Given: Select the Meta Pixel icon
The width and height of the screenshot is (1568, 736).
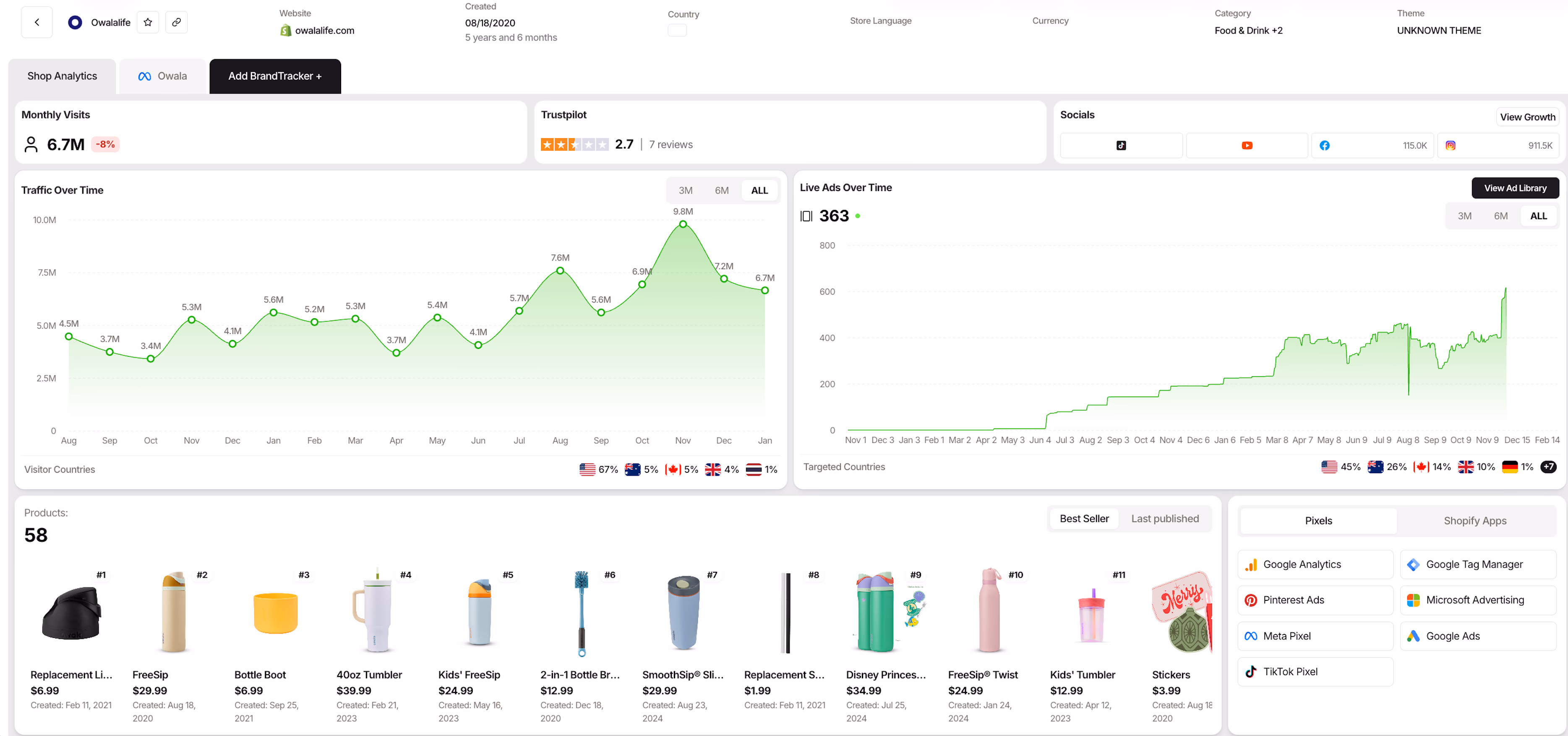Looking at the screenshot, I should (1252, 636).
